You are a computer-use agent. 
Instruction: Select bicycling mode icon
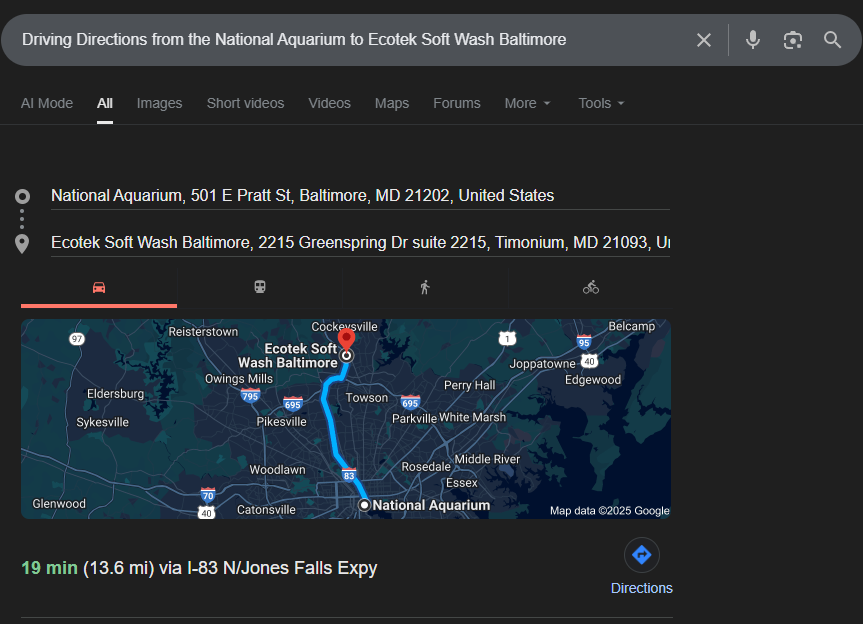coord(591,287)
